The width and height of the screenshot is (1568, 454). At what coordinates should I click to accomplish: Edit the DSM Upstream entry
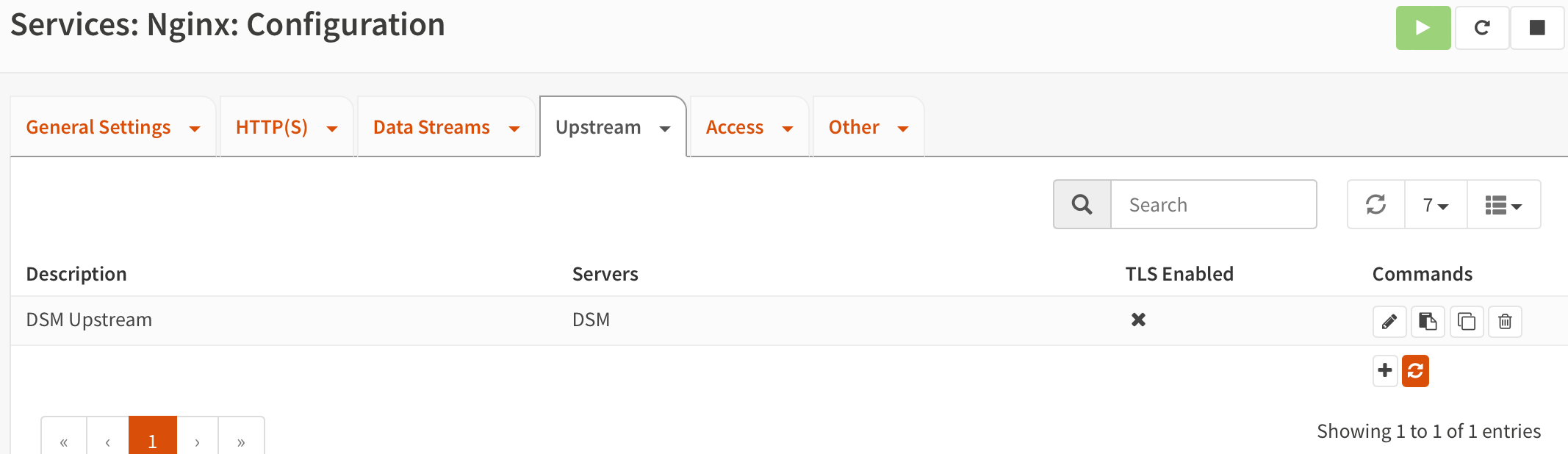tap(1389, 322)
